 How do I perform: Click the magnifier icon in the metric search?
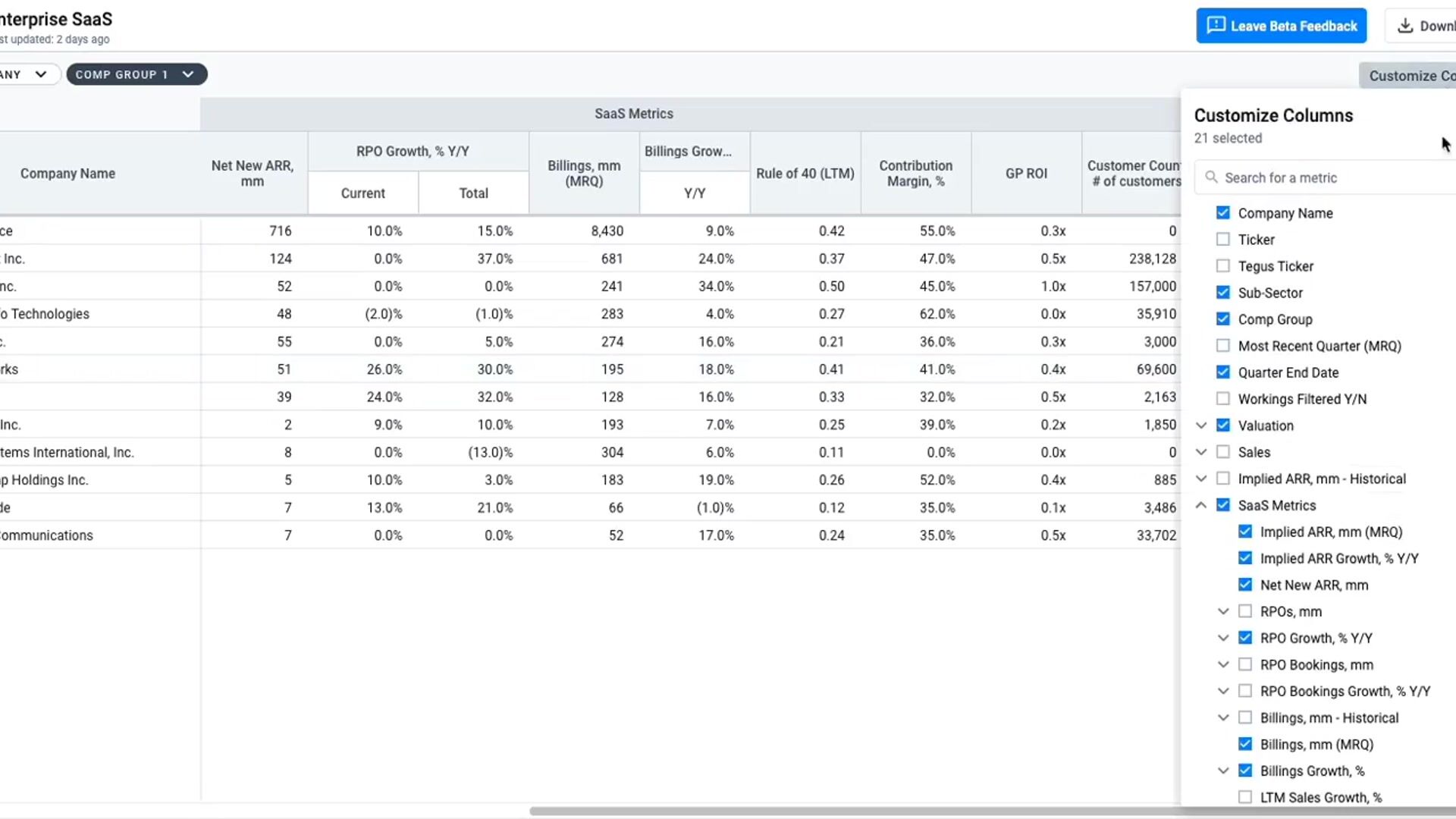click(1211, 177)
